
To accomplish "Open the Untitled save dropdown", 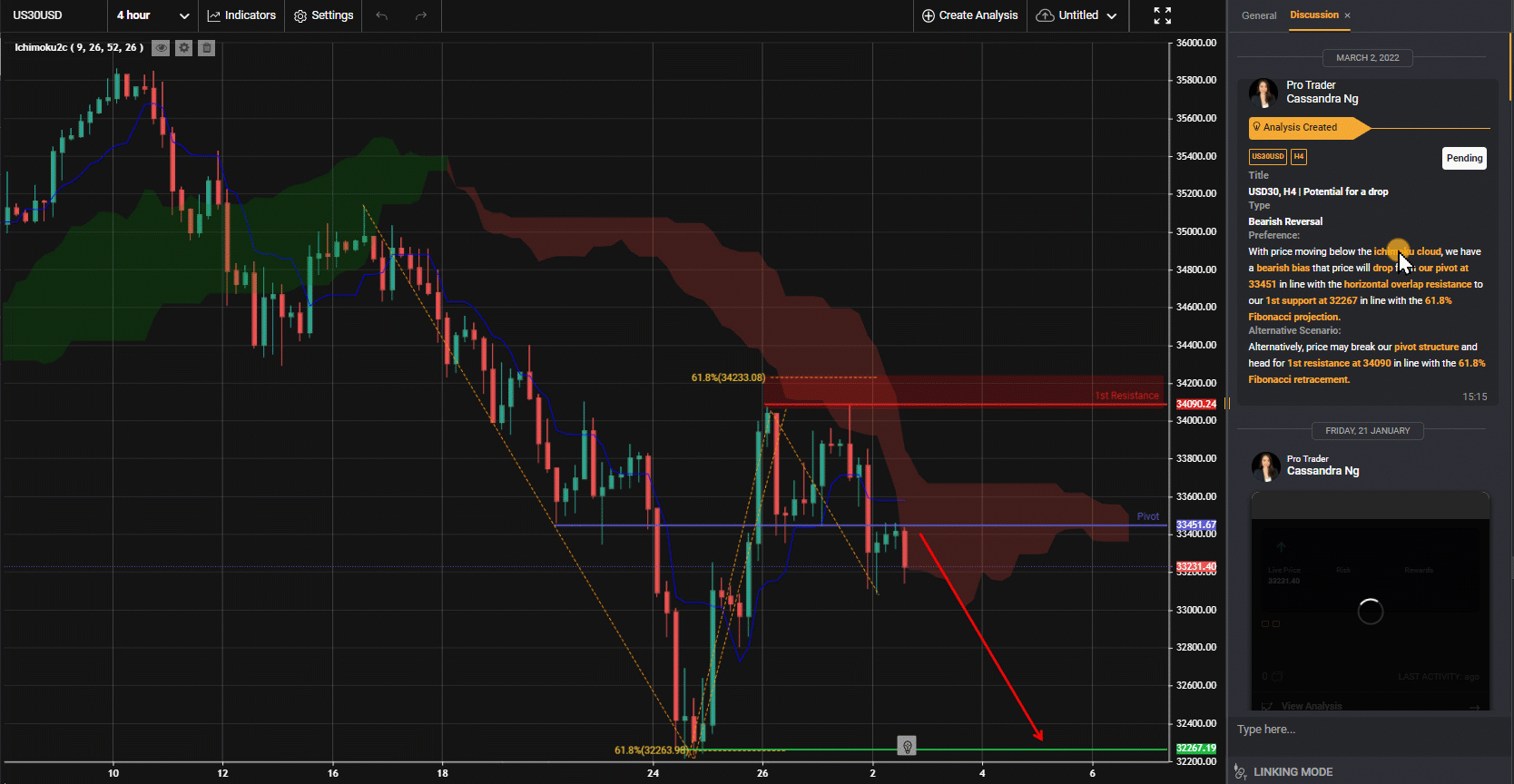I will point(1077,15).
